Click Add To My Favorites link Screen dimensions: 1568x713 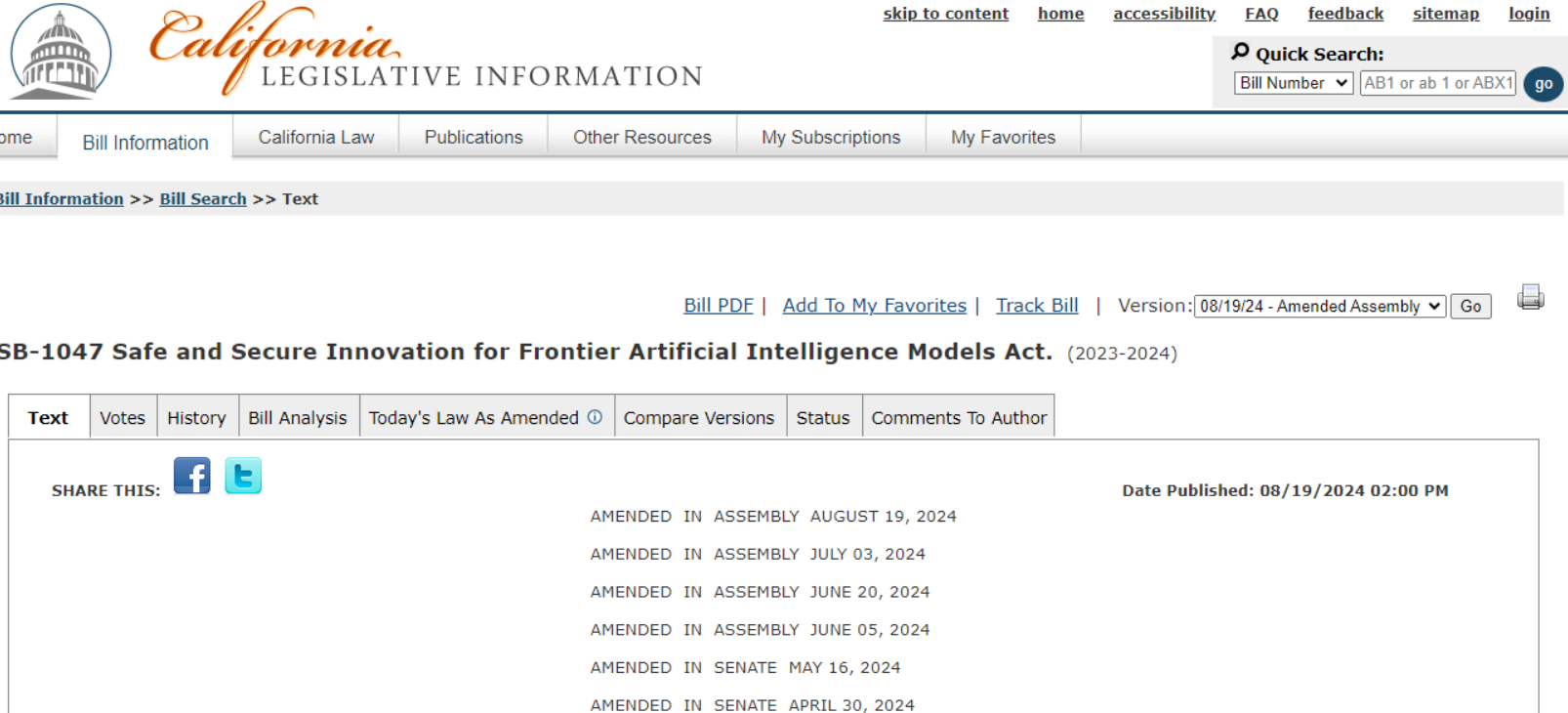(875, 306)
